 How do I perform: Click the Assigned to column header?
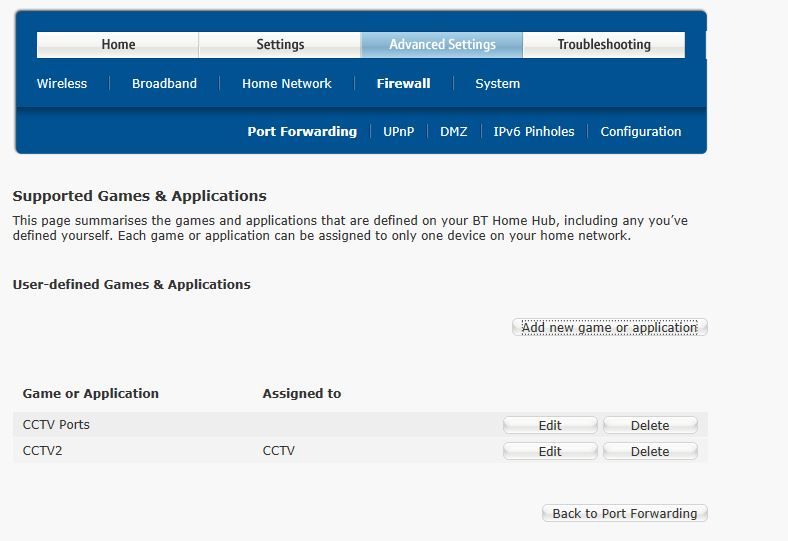point(302,393)
